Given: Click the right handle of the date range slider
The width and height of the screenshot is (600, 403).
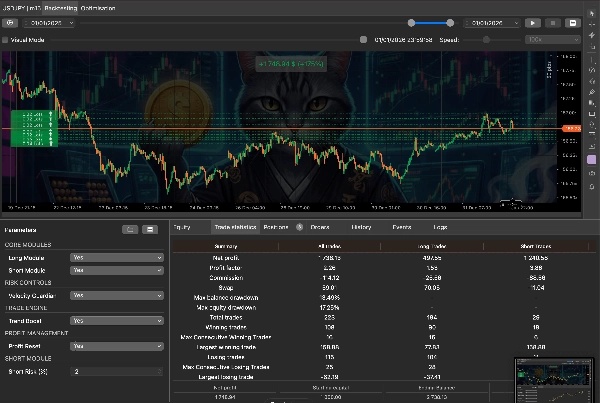Looking at the screenshot, I should (x=450, y=23).
